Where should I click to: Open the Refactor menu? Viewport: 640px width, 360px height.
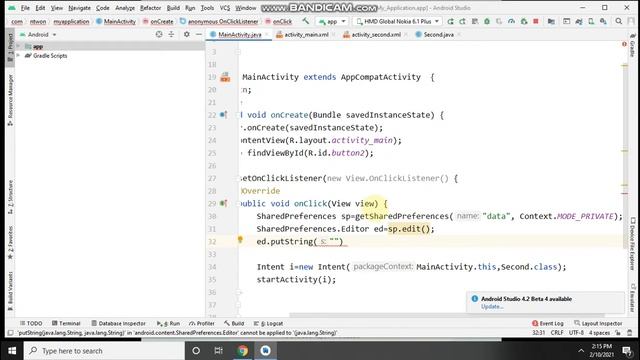150,8
